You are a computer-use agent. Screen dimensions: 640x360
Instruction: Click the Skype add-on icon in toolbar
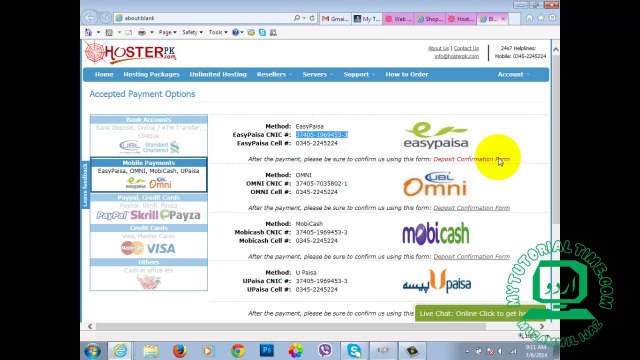(x=262, y=32)
